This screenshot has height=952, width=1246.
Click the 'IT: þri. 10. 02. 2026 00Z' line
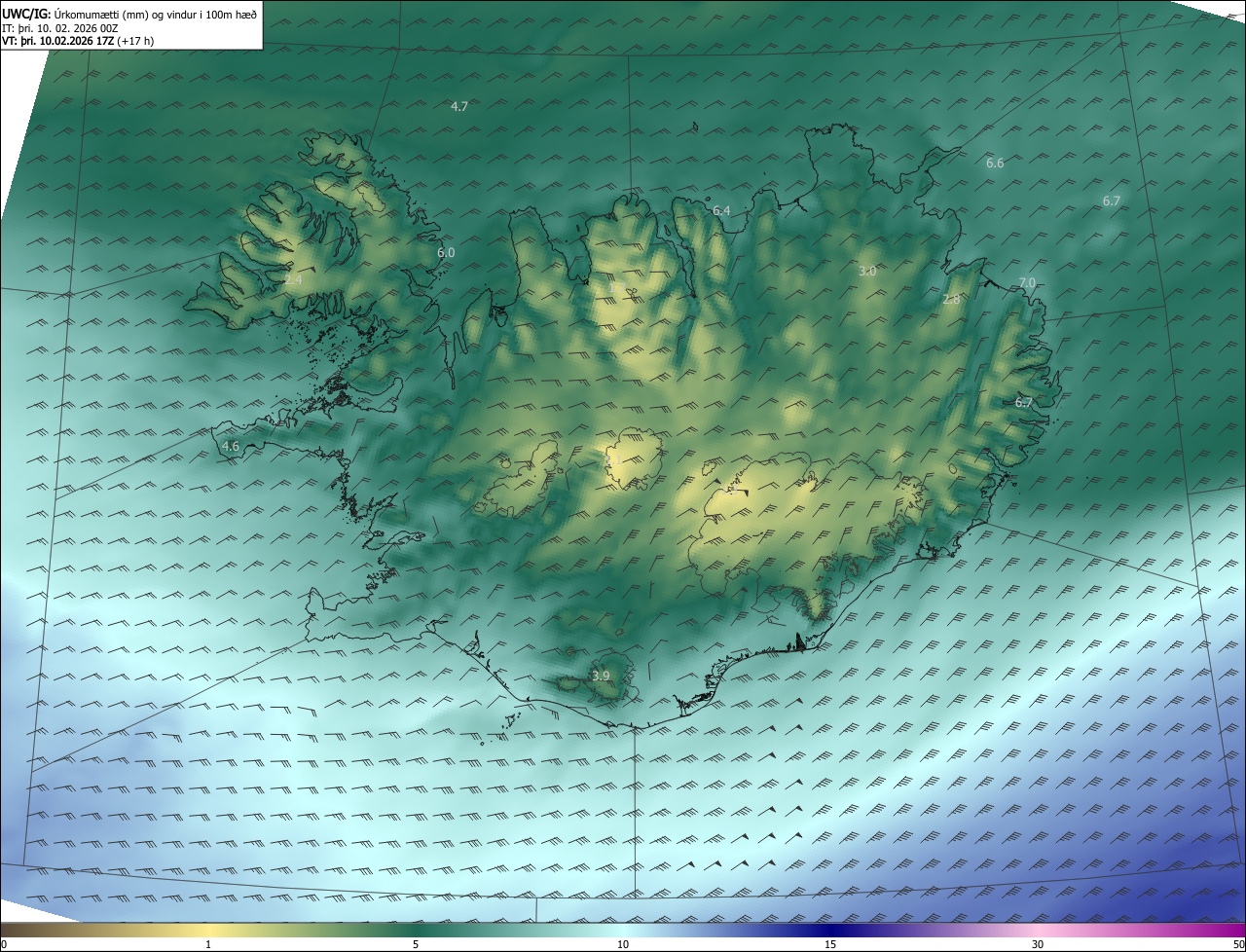[x=60, y=27]
